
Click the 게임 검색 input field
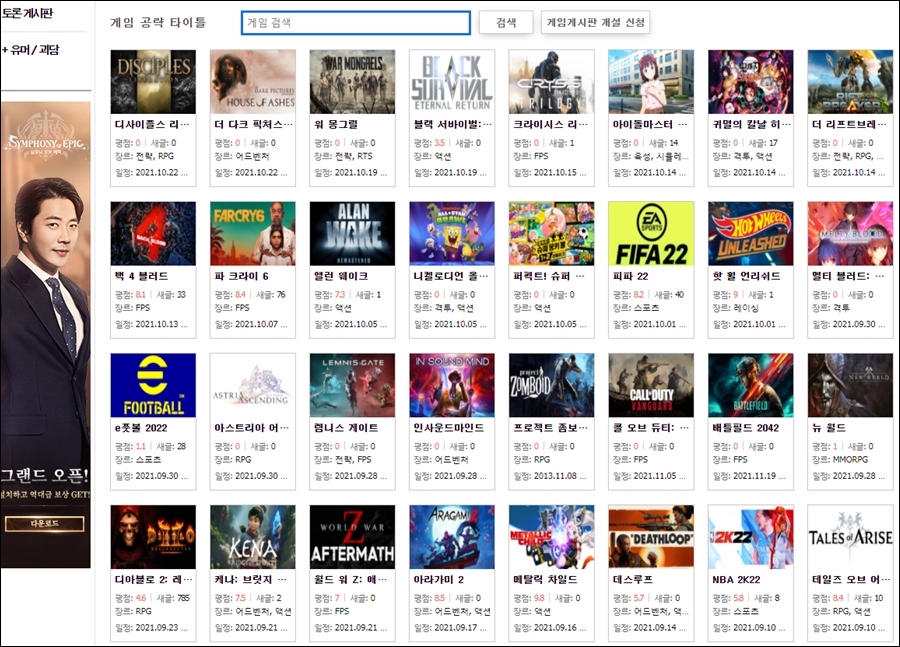tap(356, 23)
